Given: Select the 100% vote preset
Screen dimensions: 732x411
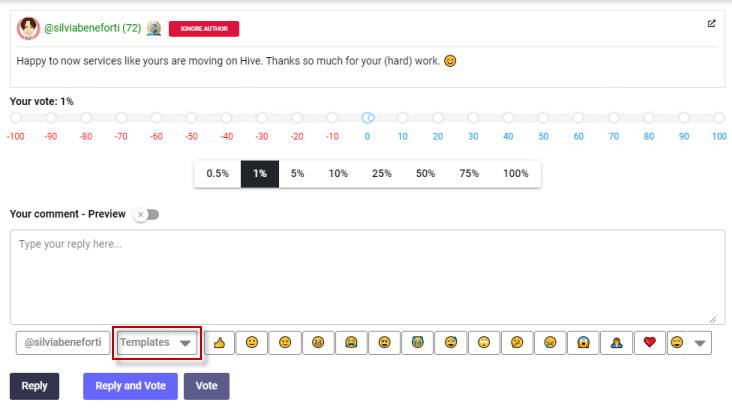Looking at the screenshot, I should (515, 174).
